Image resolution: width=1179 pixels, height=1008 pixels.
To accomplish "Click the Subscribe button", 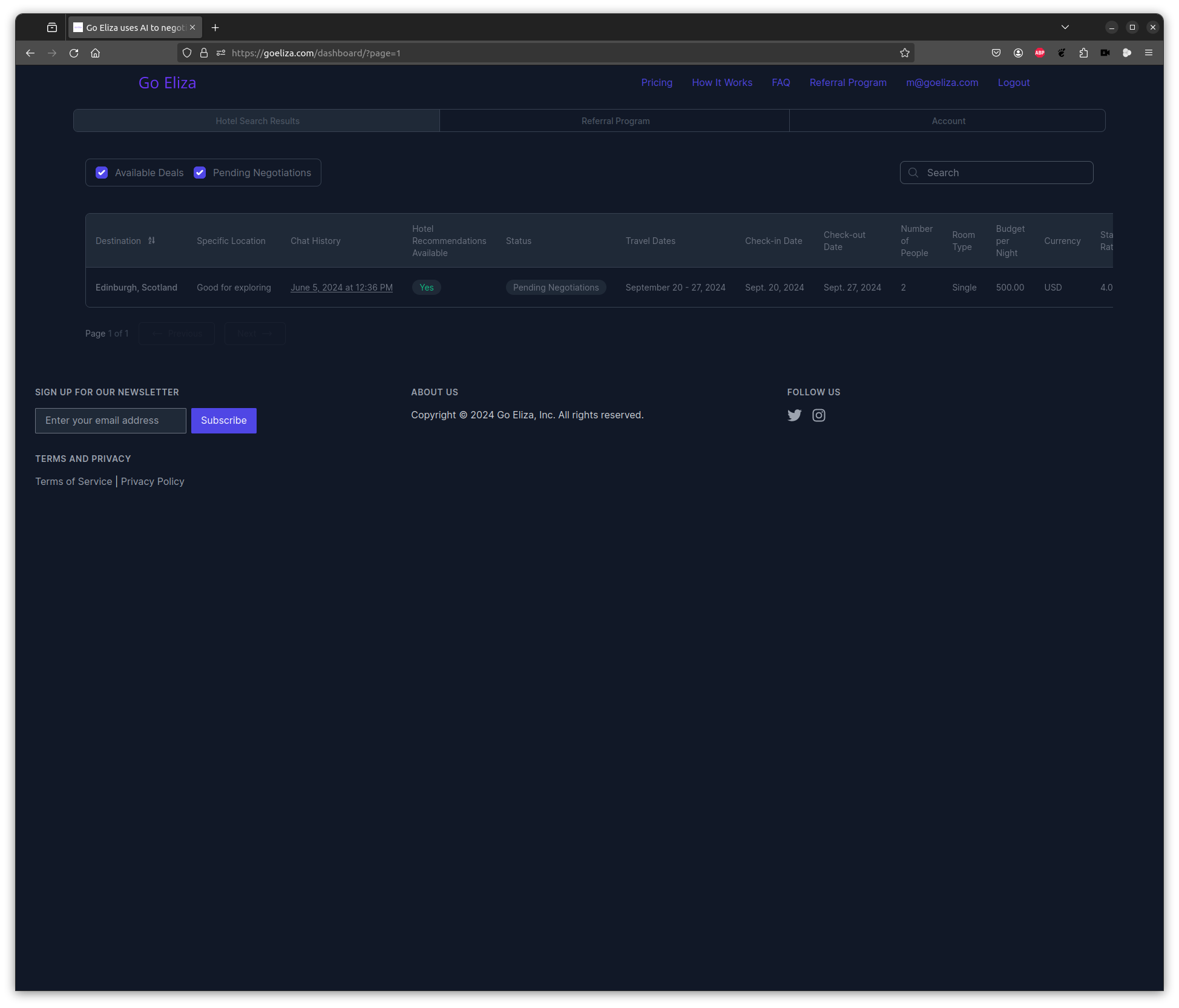I will 223,421.
